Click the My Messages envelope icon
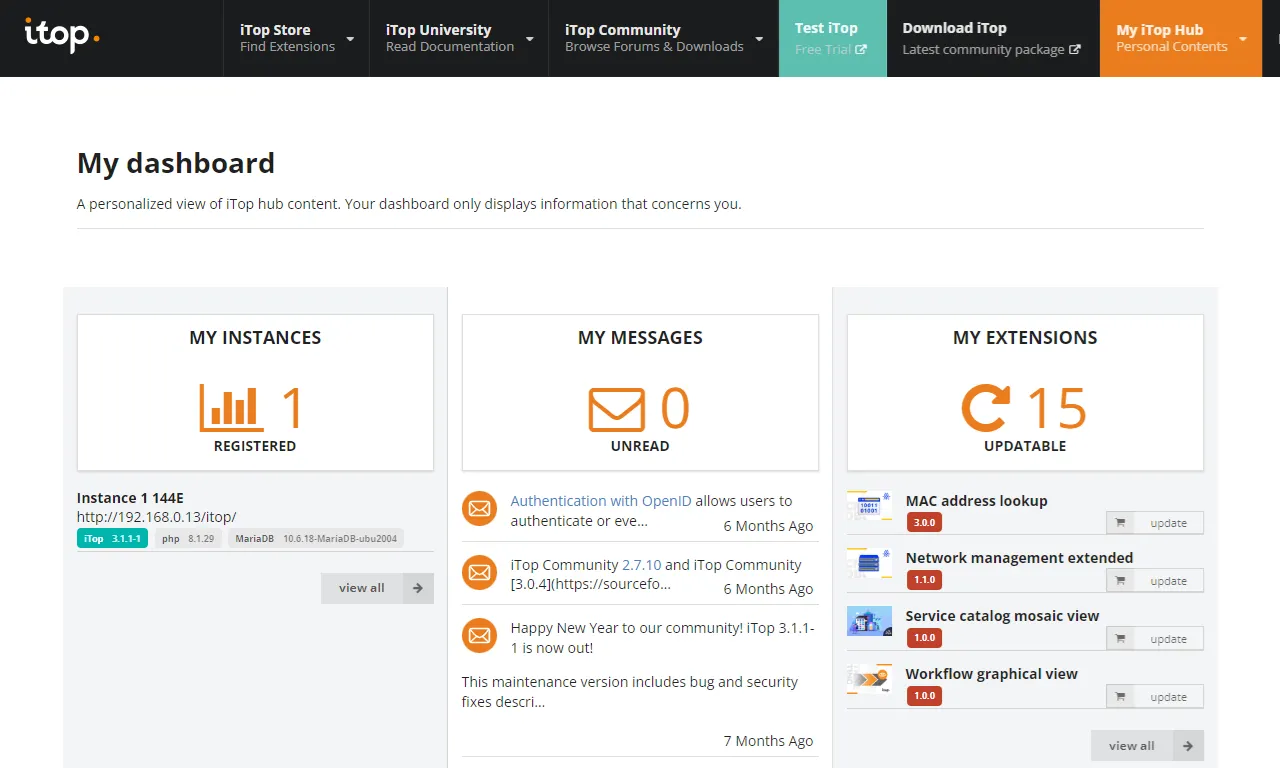The height and width of the screenshot is (768, 1280). (x=617, y=408)
